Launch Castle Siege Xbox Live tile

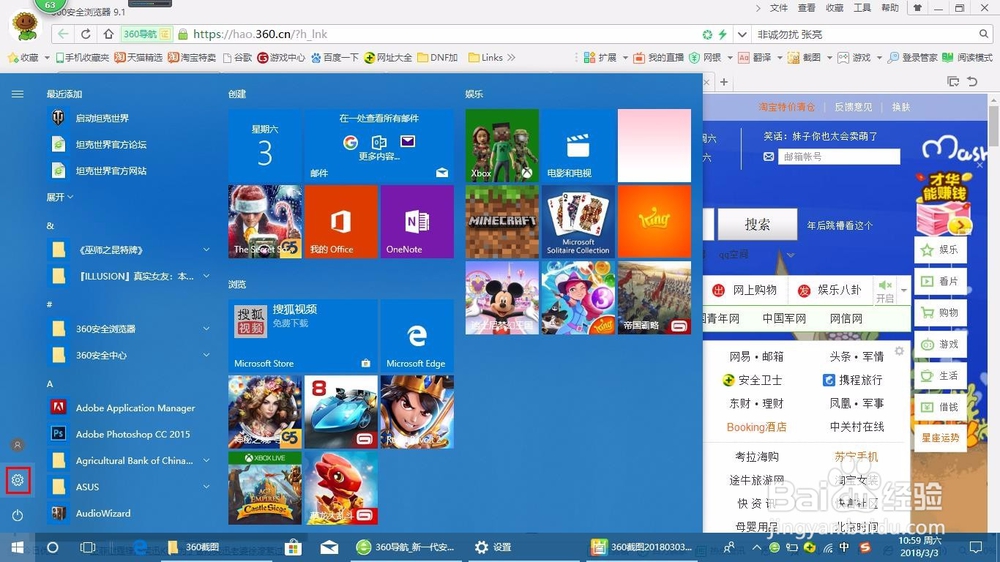[x=265, y=488]
